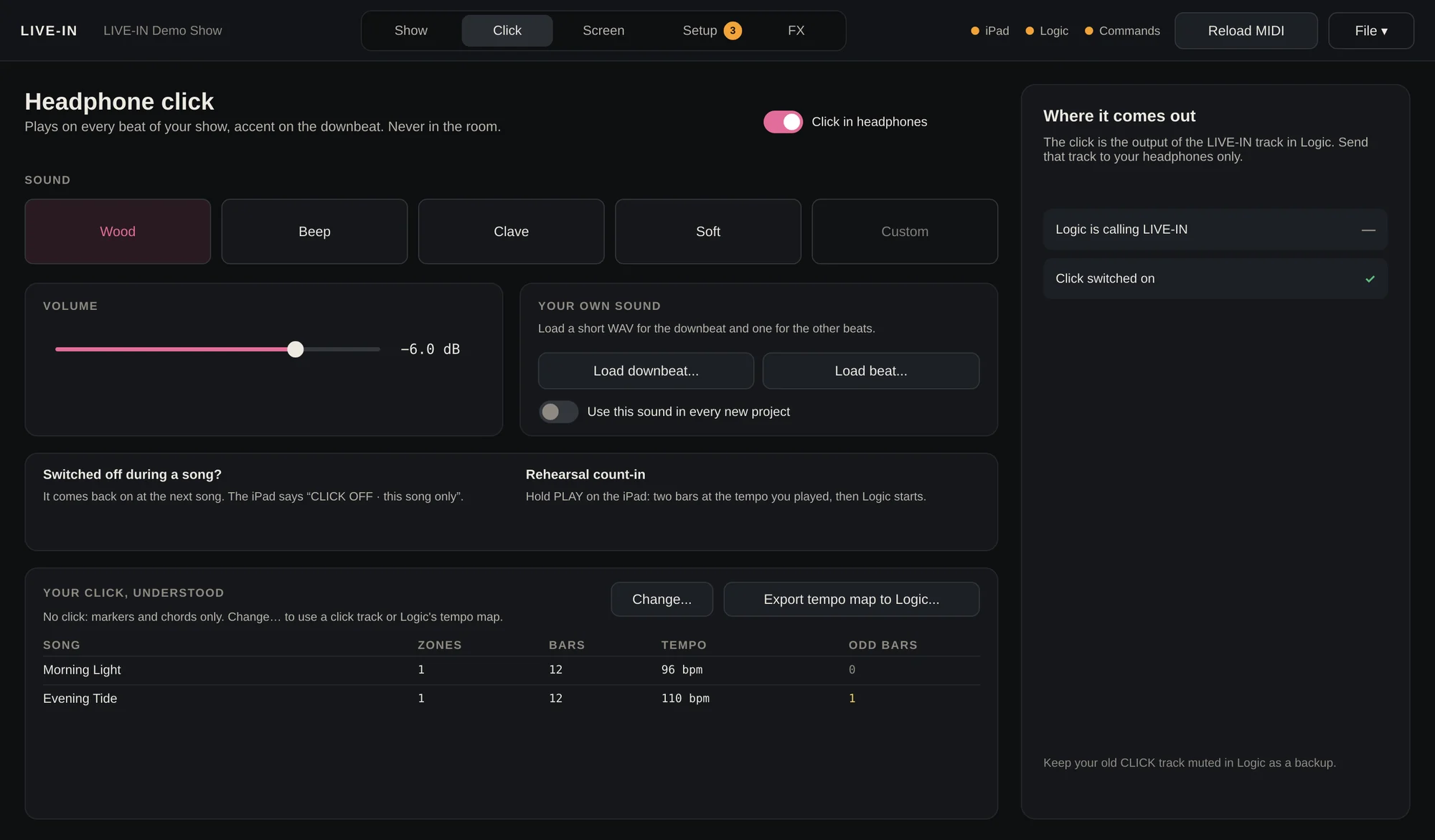Image resolution: width=1435 pixels, height=840 pixels.
Task: Switch to the Setup tab
Action: (x=700, y=31)
